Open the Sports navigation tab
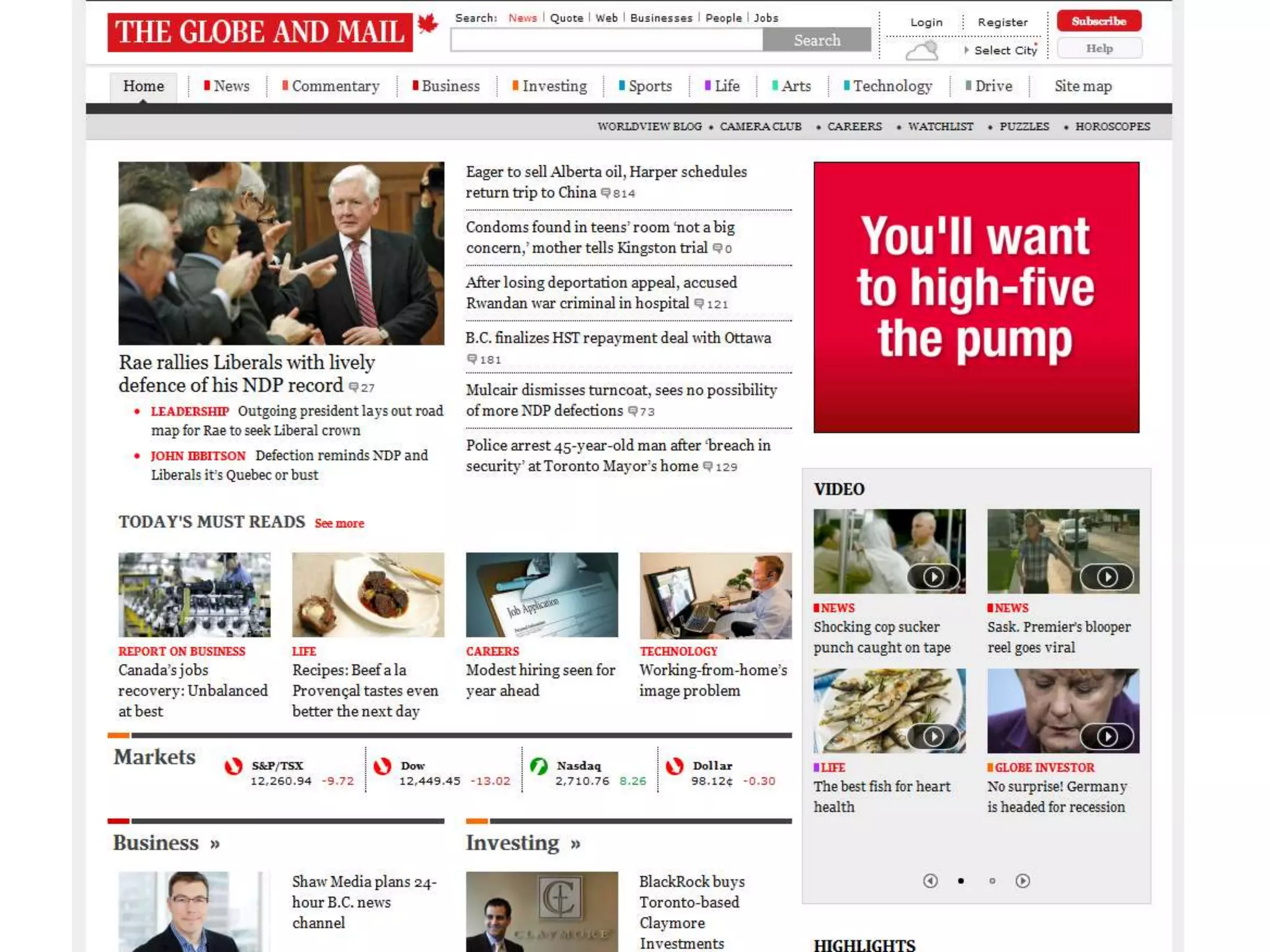1270x952 pixels. pos(649,86)
